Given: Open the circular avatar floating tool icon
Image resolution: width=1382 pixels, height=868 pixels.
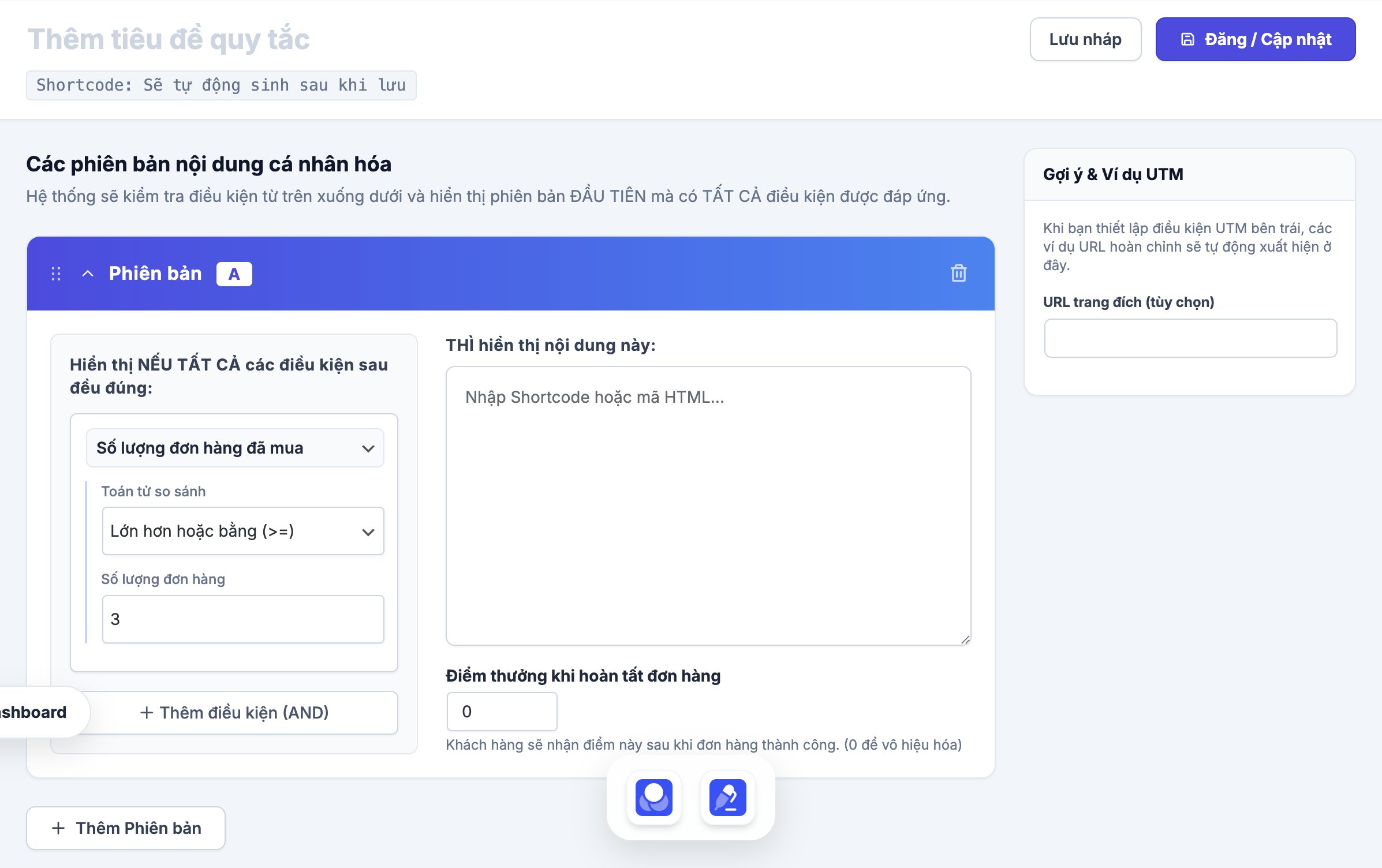Looking at the screenshot, I should tap(653, 797).
